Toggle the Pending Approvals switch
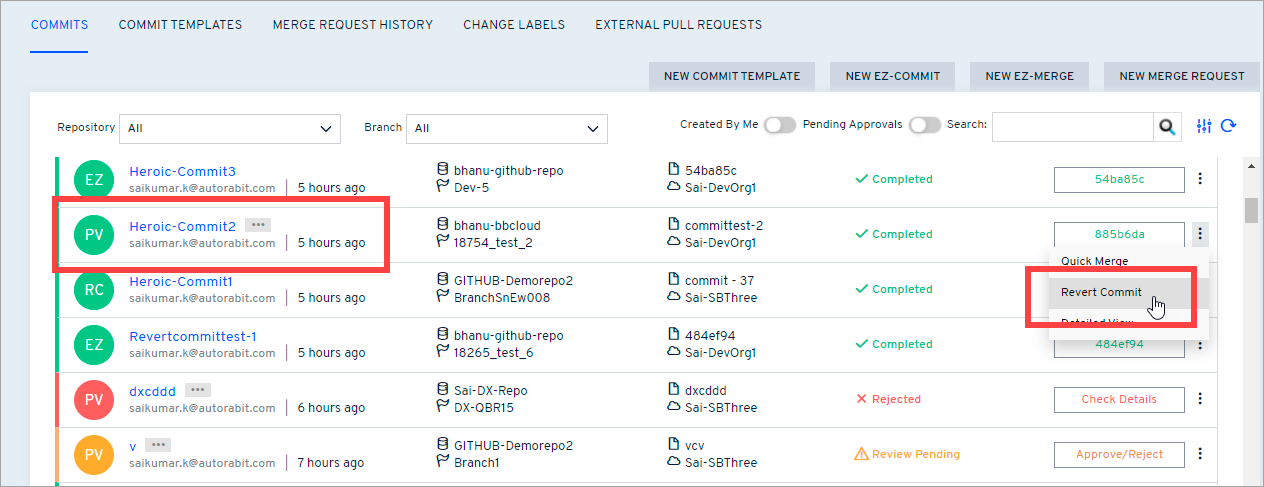 (924, 125)
